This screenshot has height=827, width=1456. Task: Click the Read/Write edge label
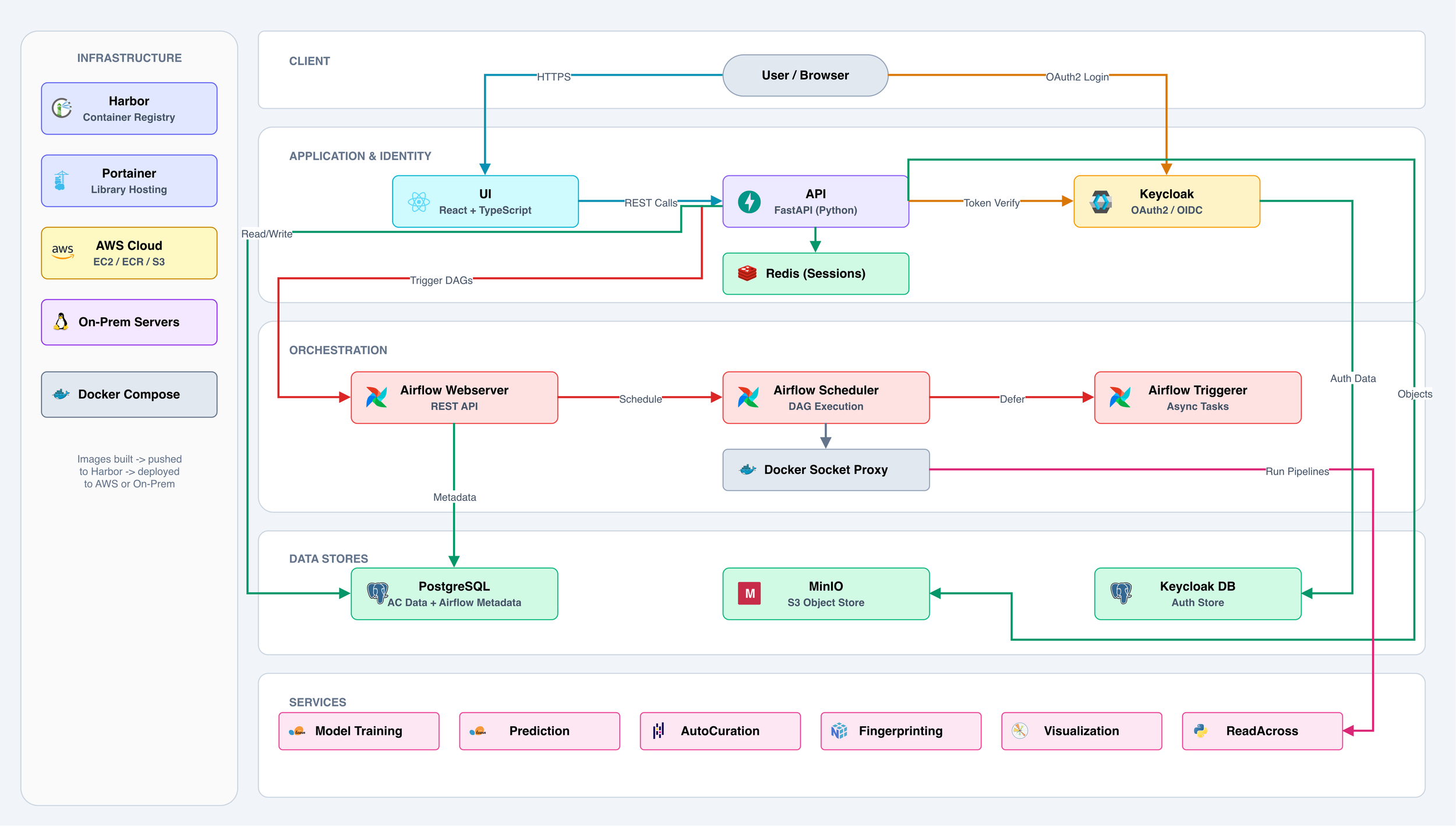coord(267,234)
